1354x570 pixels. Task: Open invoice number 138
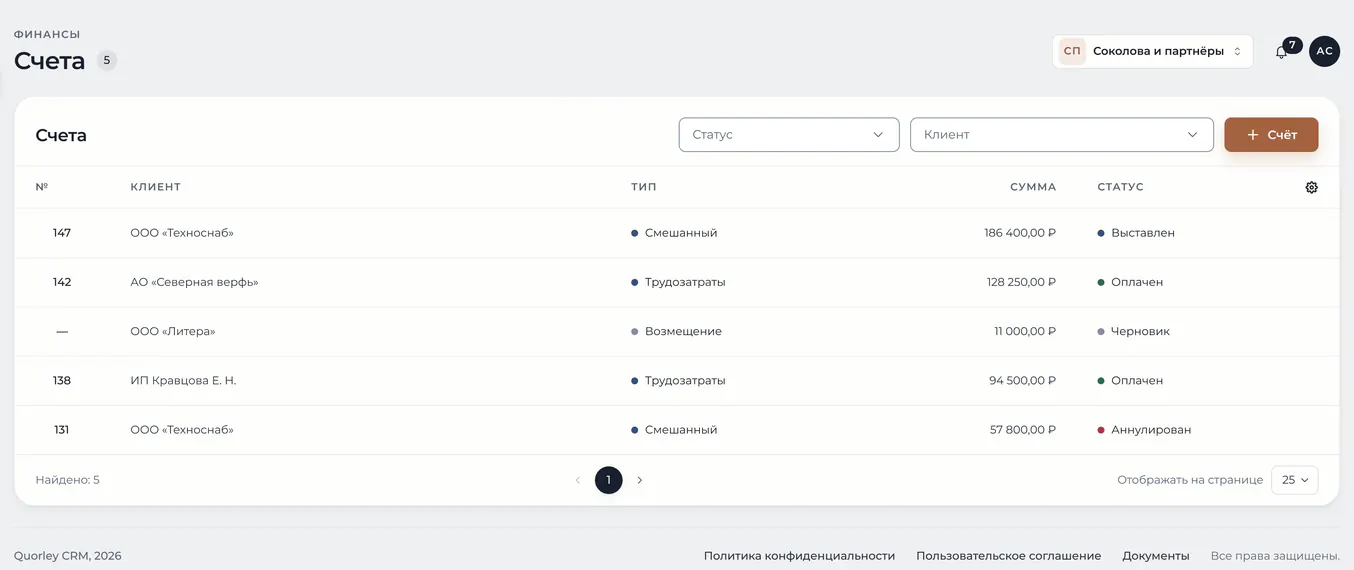[x=62, y=381]
